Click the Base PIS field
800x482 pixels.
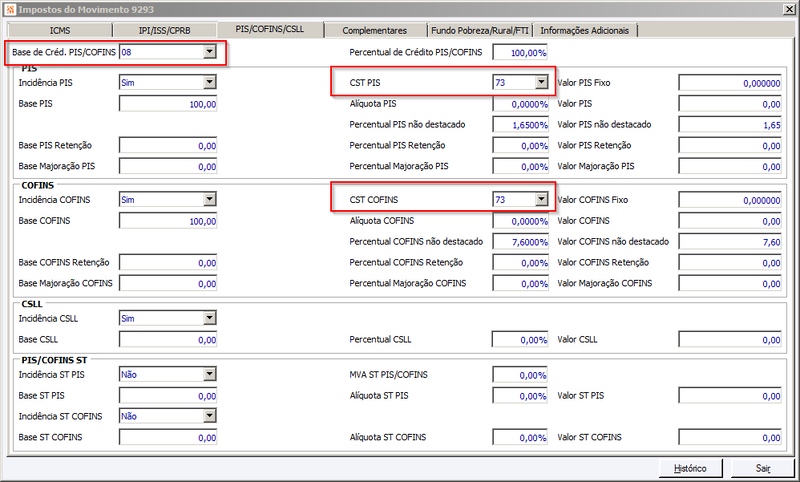[x=168, y=104]
